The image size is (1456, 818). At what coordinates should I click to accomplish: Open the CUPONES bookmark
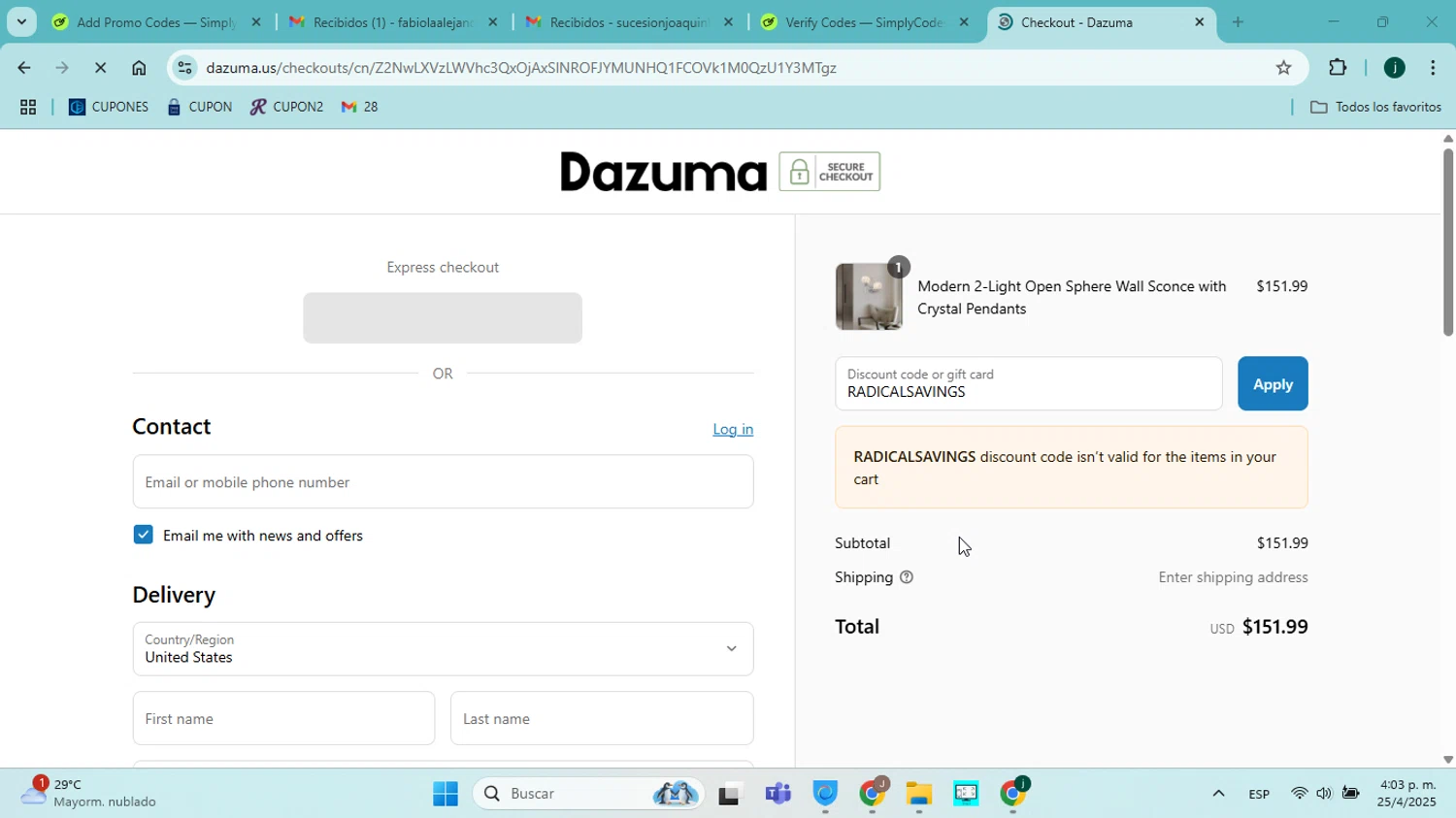point(109,108)
